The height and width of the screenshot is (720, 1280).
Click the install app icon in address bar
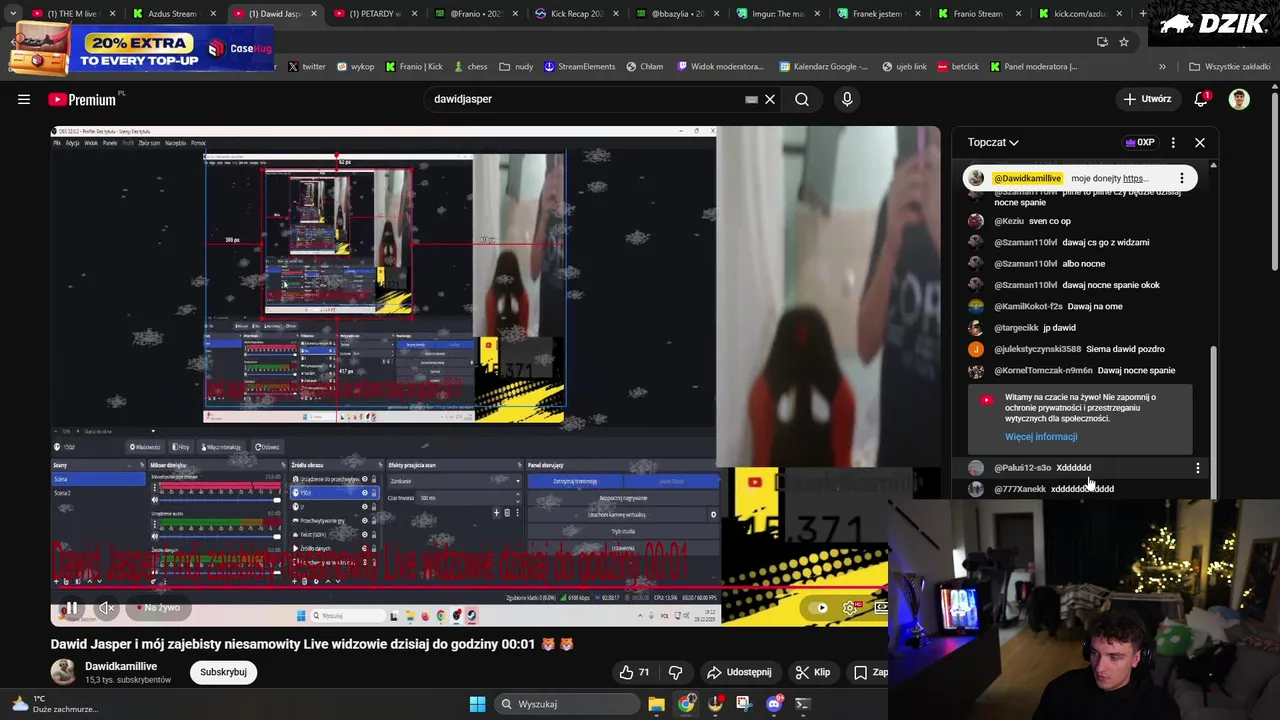(x=1102, y=42)
